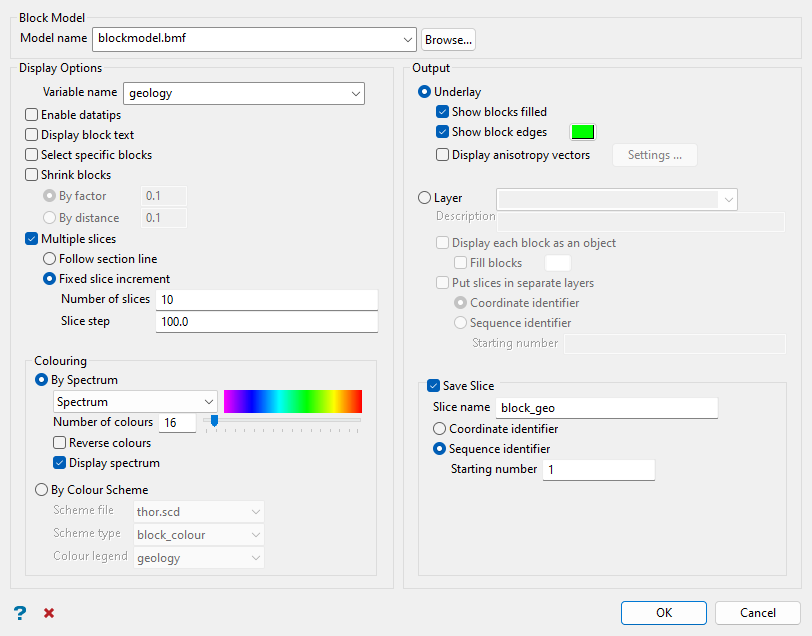Pick the Coordinate identifier option under Save Slice

[440, 429]
